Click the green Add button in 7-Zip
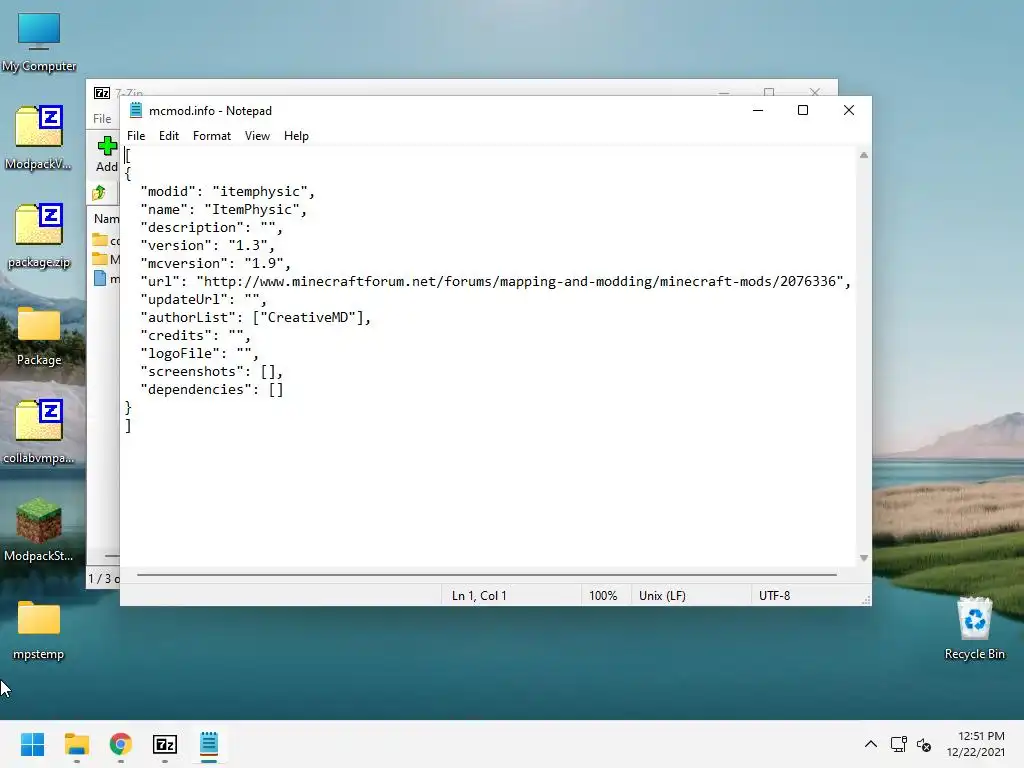This screenshot has width=1024, height=768. [x=106, y=154]
